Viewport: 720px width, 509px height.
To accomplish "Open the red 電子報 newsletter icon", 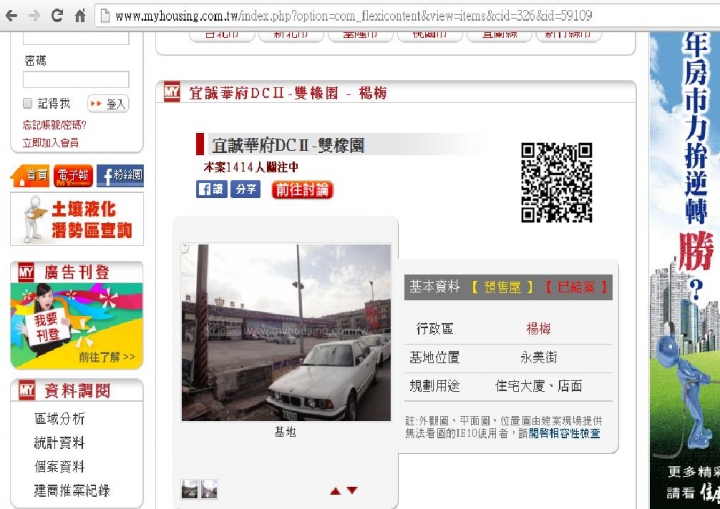I will pyautogui.click(x=73, y=176).
